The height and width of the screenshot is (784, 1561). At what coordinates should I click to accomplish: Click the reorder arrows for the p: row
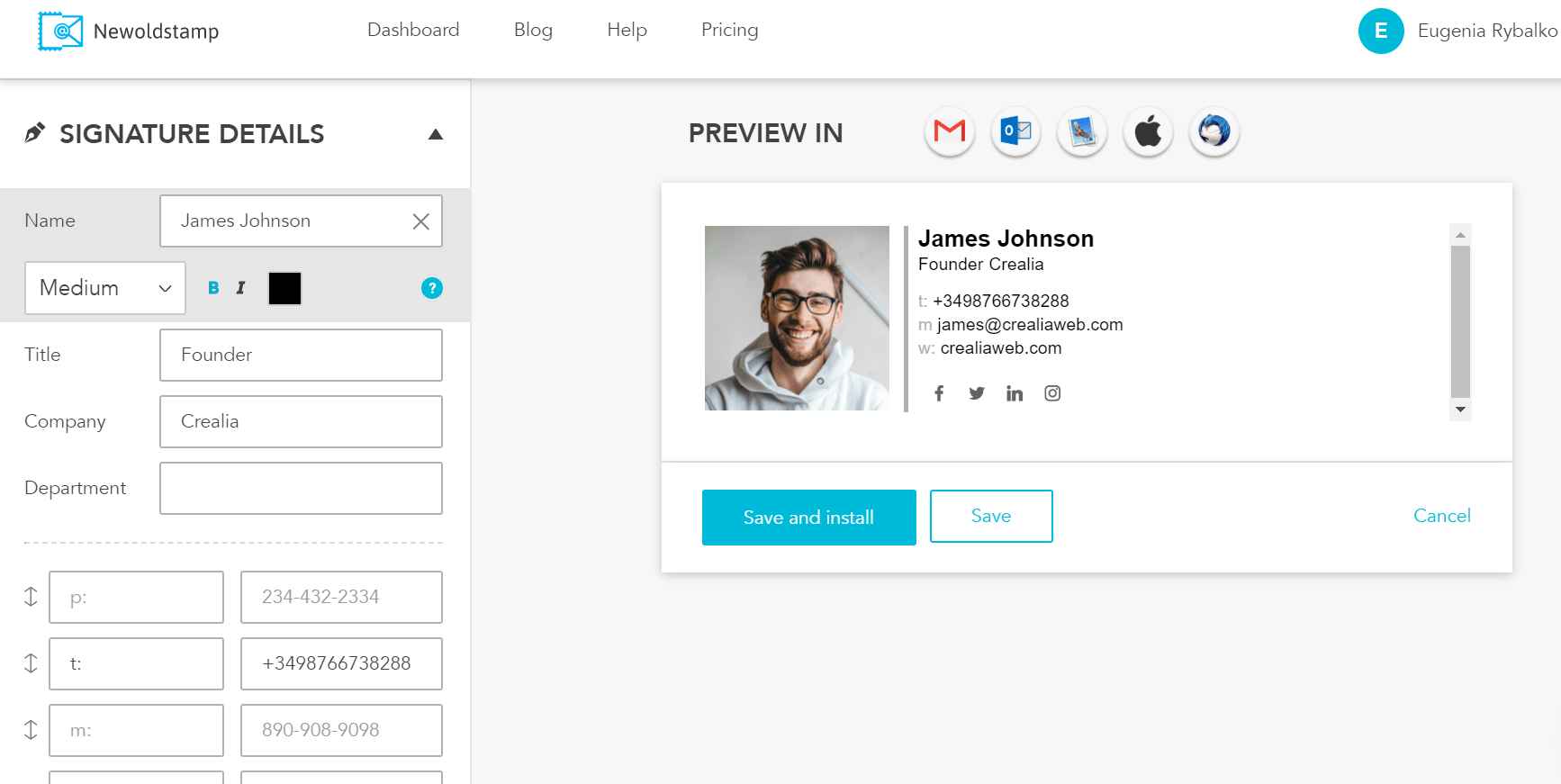(x=31, y=597)
